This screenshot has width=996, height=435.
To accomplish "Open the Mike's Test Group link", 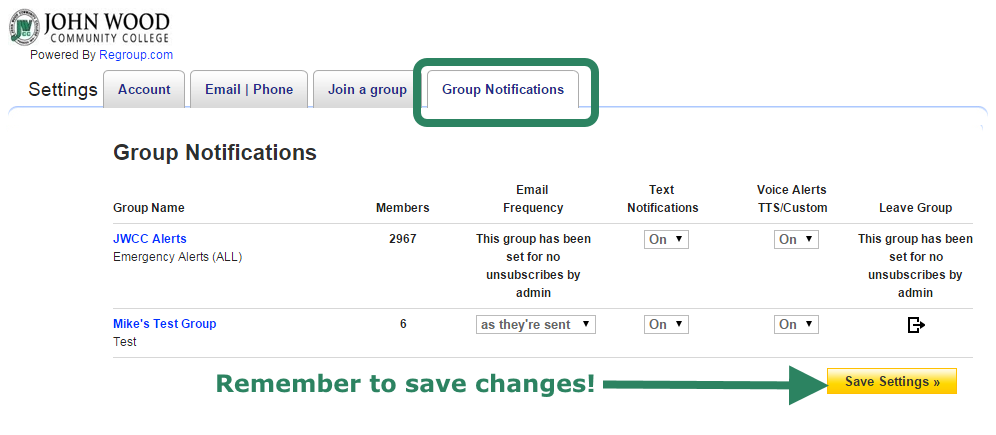I will (x=165, y=324).
